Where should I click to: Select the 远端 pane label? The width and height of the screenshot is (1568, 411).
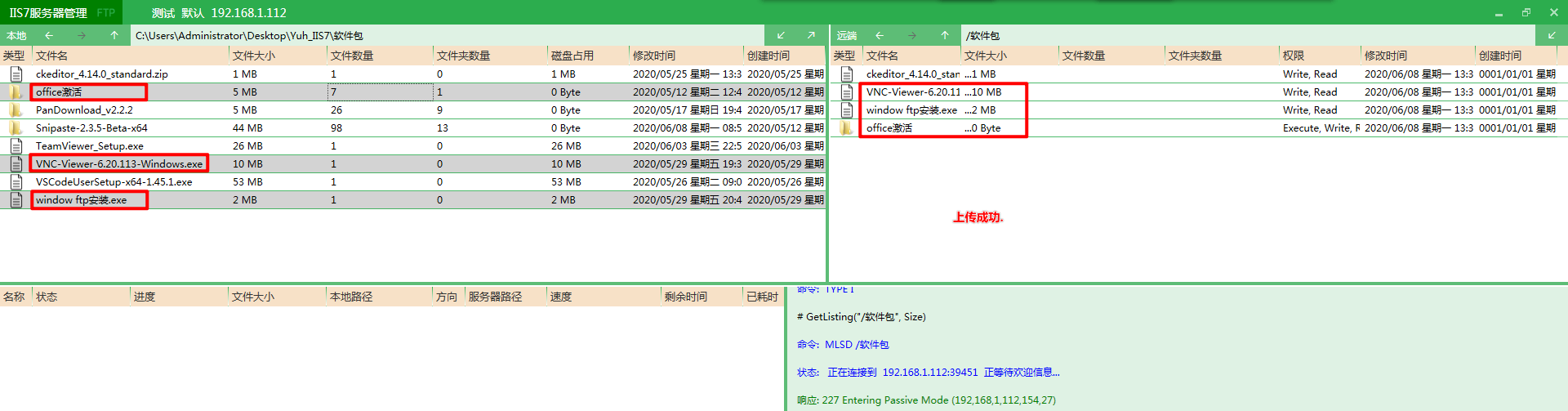[847, 35]
